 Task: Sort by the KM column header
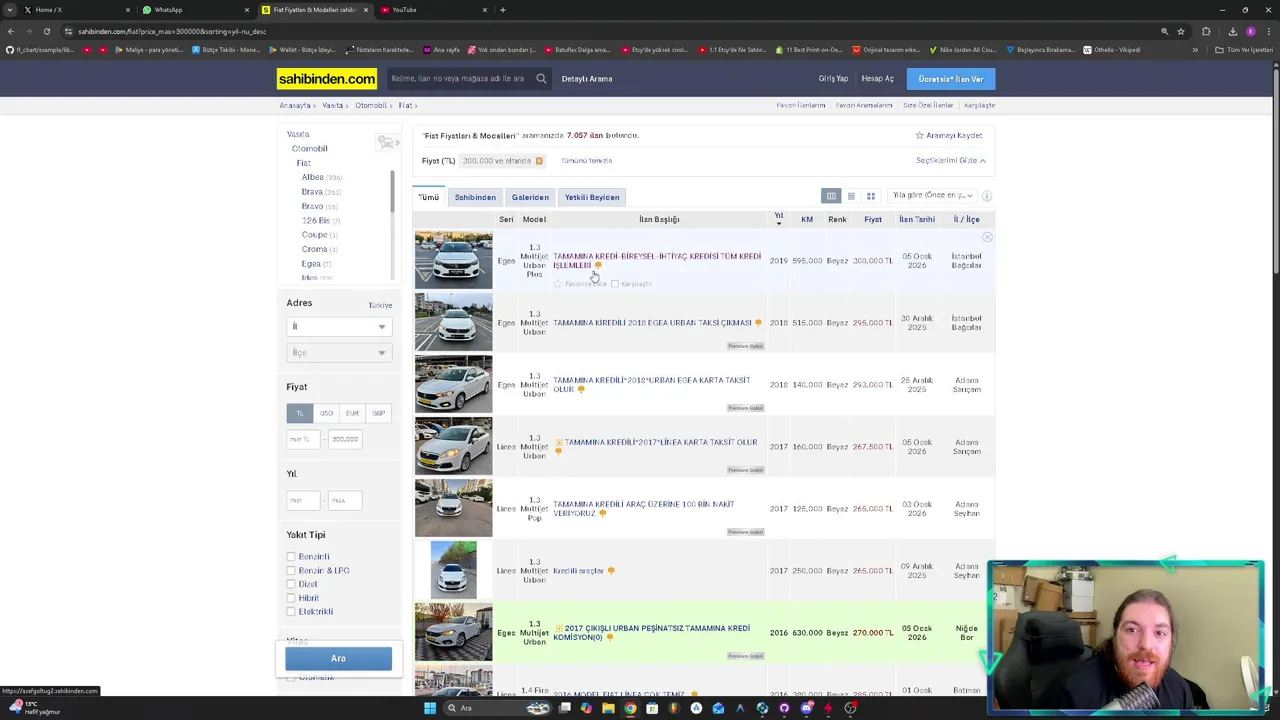(x=807, y=220)
